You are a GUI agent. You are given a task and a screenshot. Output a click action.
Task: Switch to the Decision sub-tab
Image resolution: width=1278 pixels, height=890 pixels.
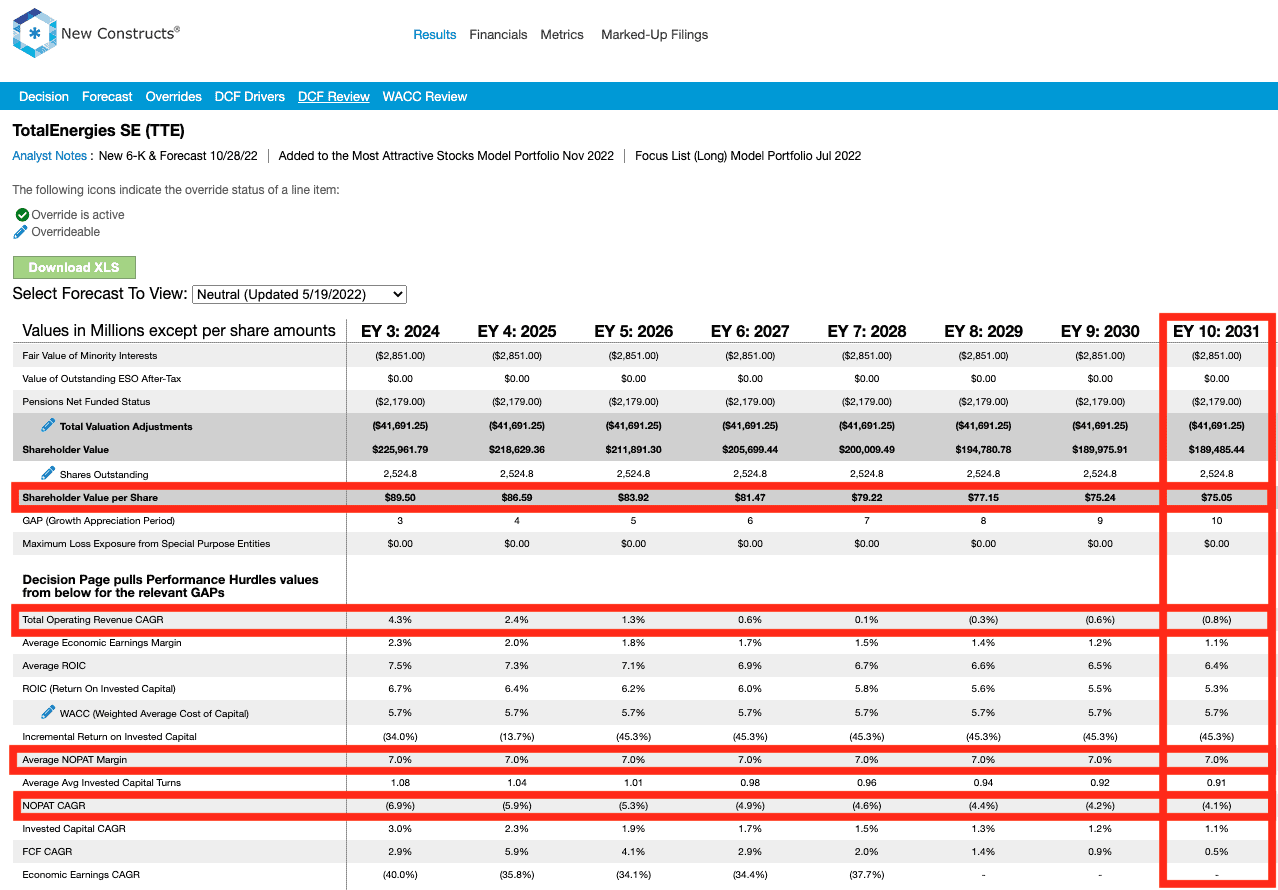[44, 97]
